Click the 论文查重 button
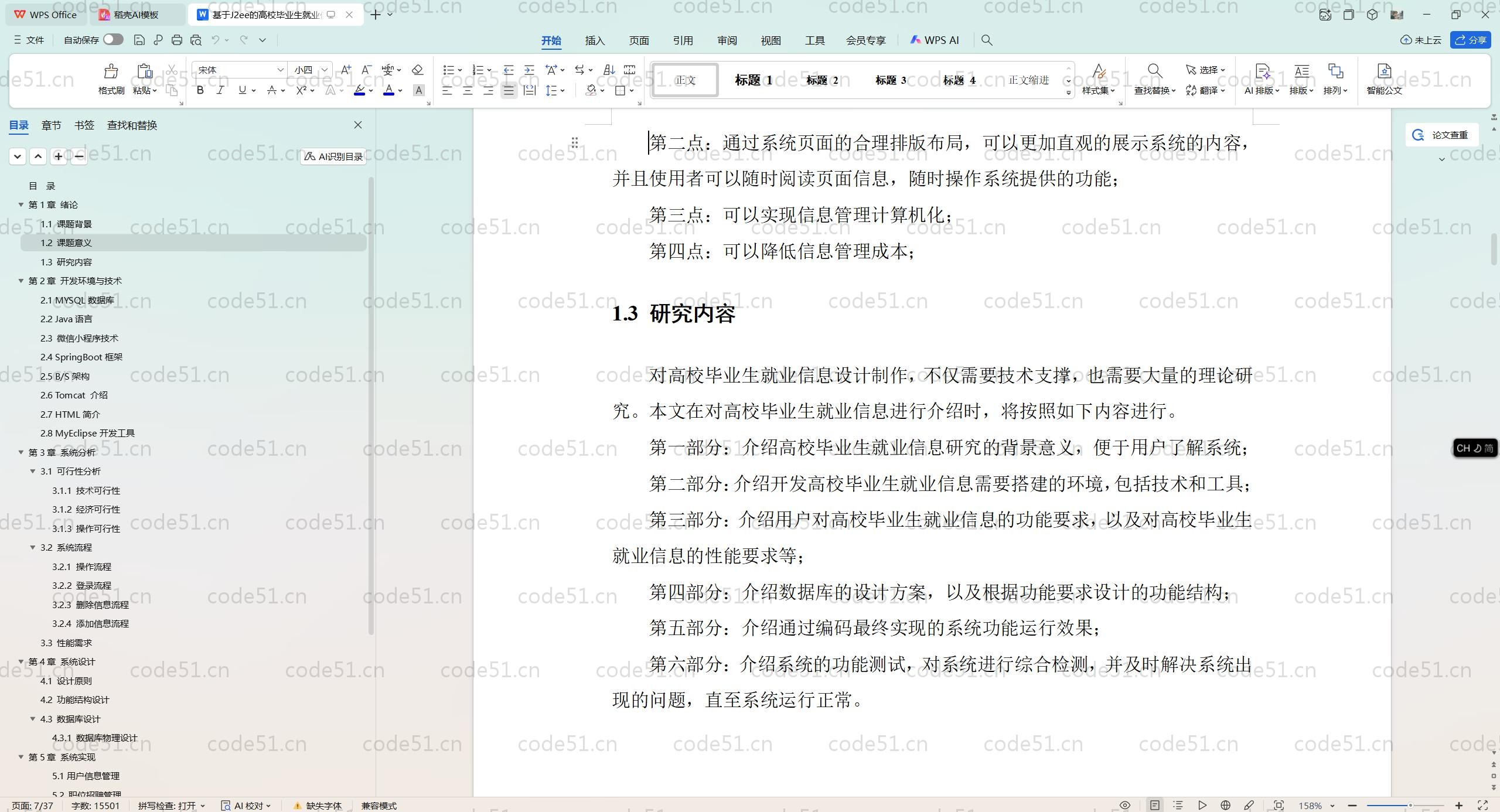The height and width of the screenshot is (812, 1500). (1442, 135)
